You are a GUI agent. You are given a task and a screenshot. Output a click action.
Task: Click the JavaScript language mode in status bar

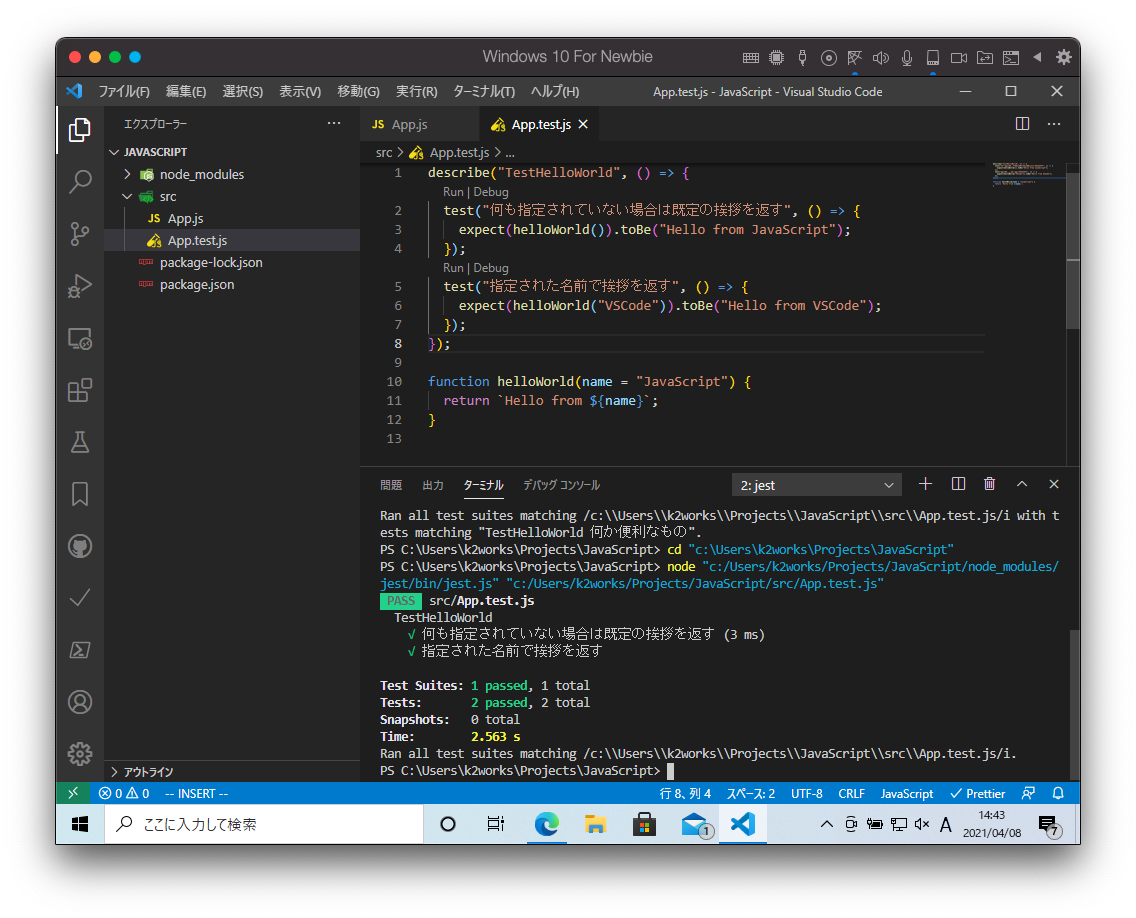906,793
